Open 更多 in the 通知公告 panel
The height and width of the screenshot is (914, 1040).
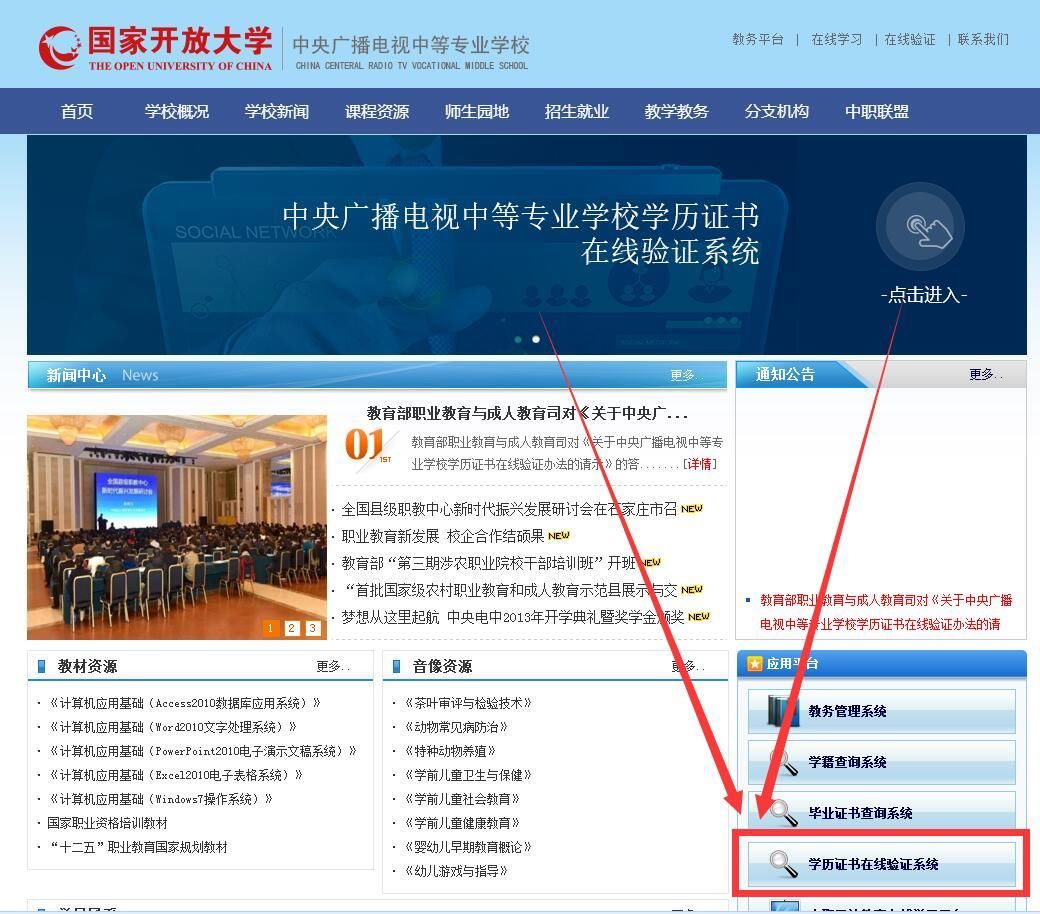981,373
